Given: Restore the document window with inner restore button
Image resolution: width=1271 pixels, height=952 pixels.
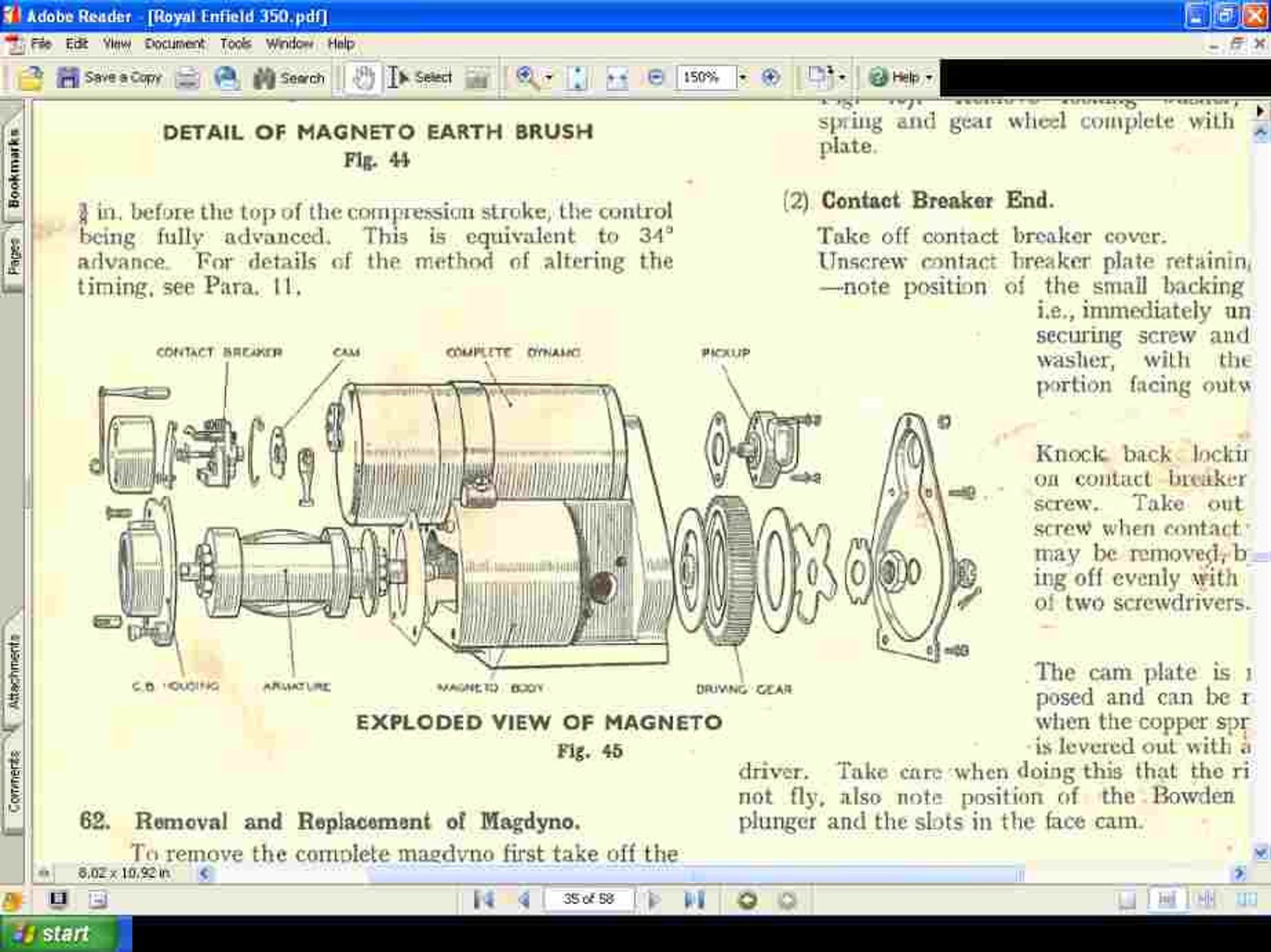Looking at the screenshot, I should [x=1237, y=45].
